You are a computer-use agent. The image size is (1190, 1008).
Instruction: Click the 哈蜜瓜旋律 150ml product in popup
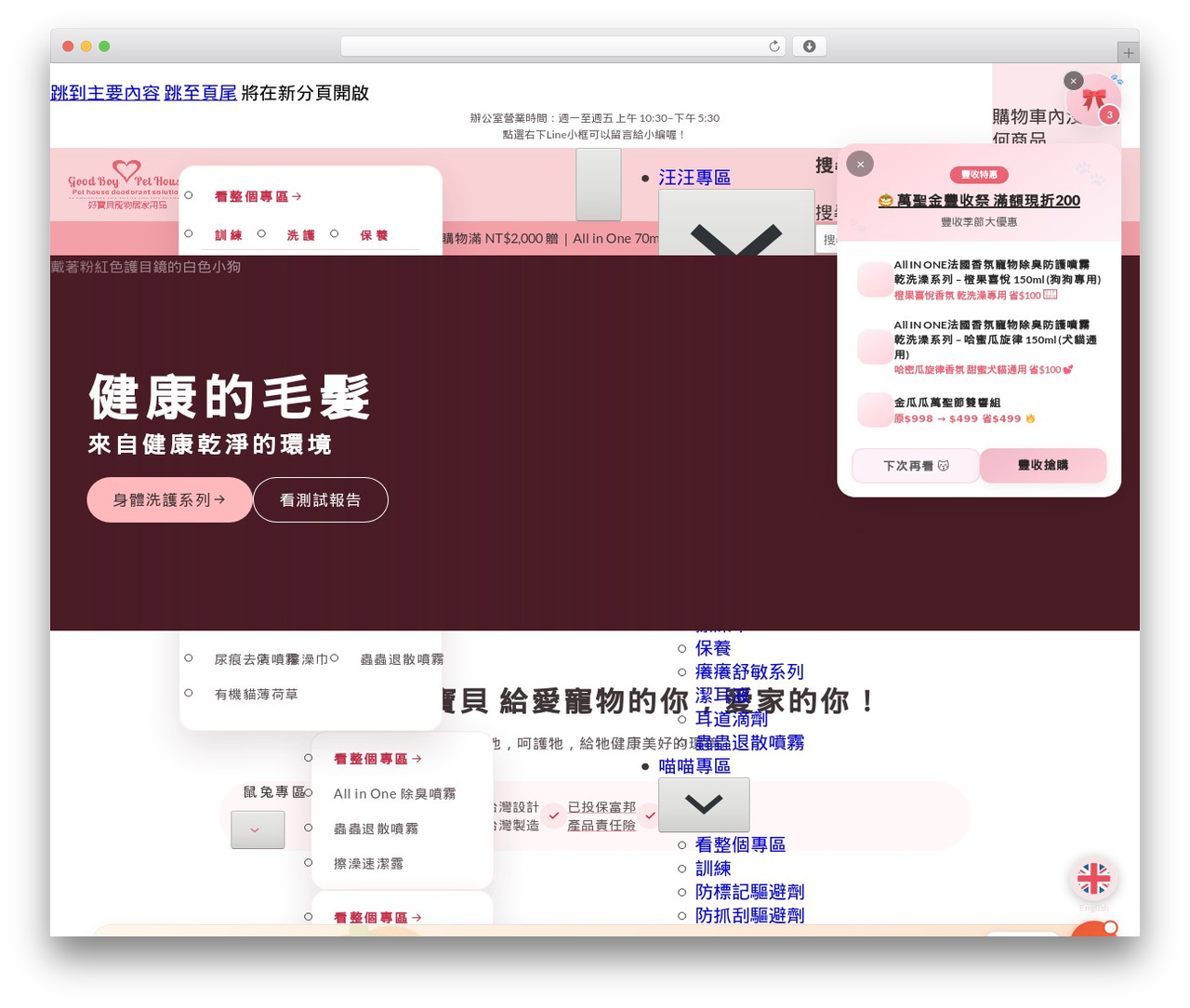980,347
